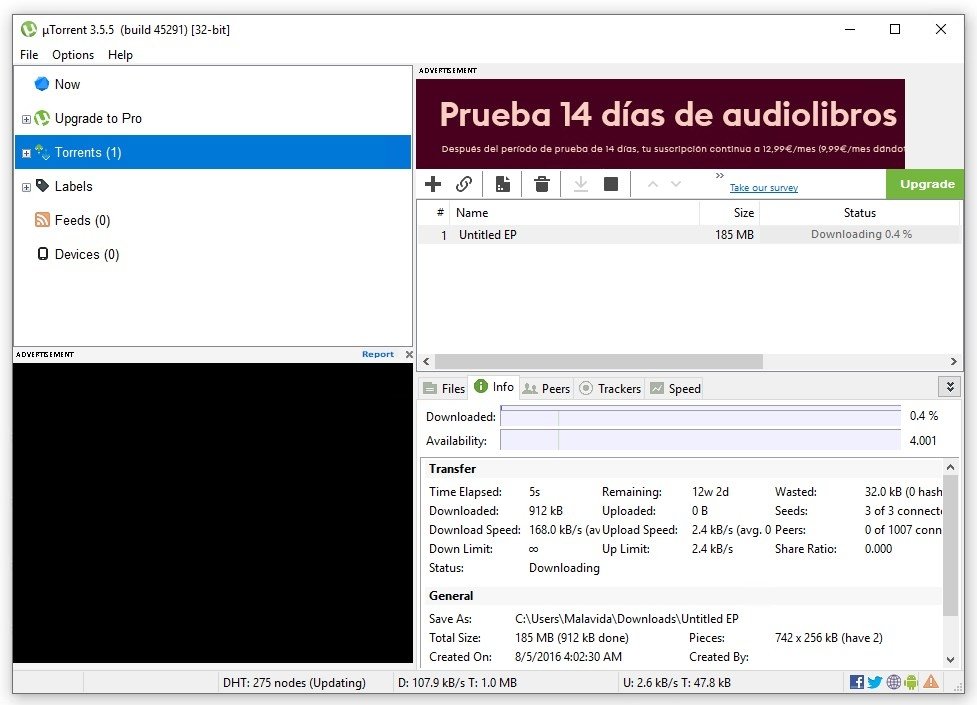Click the D: 107.9 kB/s download status text
The image size is (977, 705).
click(457, 683)
